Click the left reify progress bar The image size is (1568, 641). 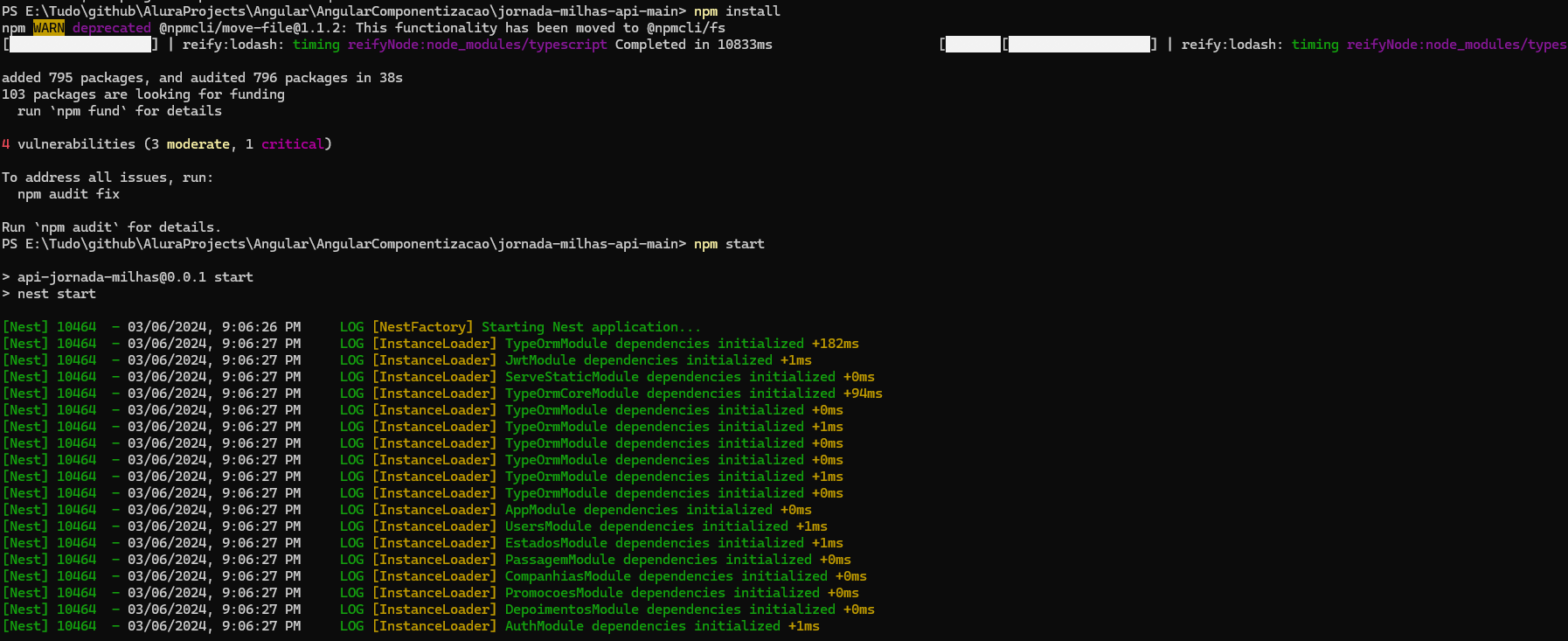click(81, 45)
